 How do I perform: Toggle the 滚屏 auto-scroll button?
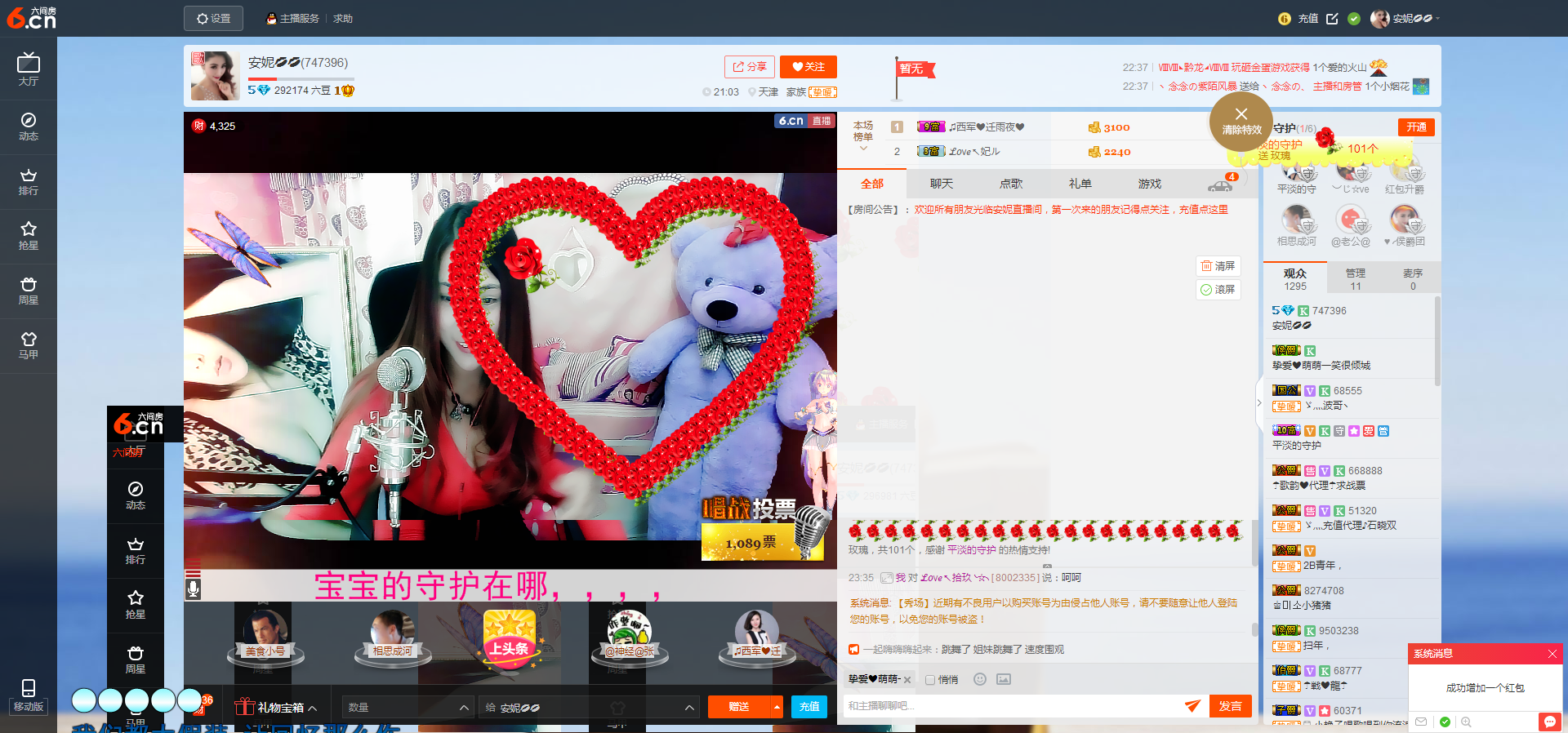coord(1218,290)
